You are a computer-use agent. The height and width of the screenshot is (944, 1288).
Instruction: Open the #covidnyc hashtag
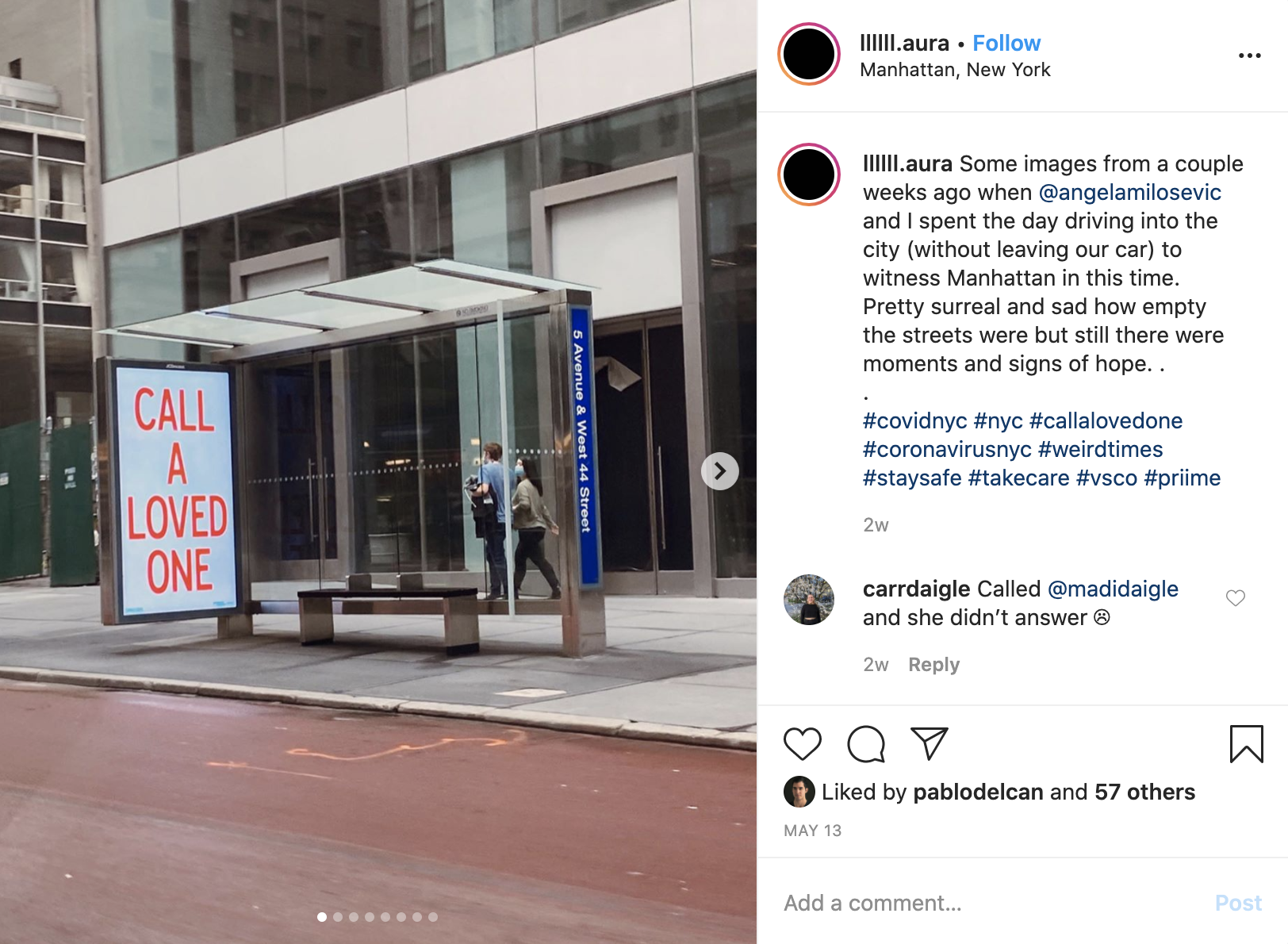point(914,420)
